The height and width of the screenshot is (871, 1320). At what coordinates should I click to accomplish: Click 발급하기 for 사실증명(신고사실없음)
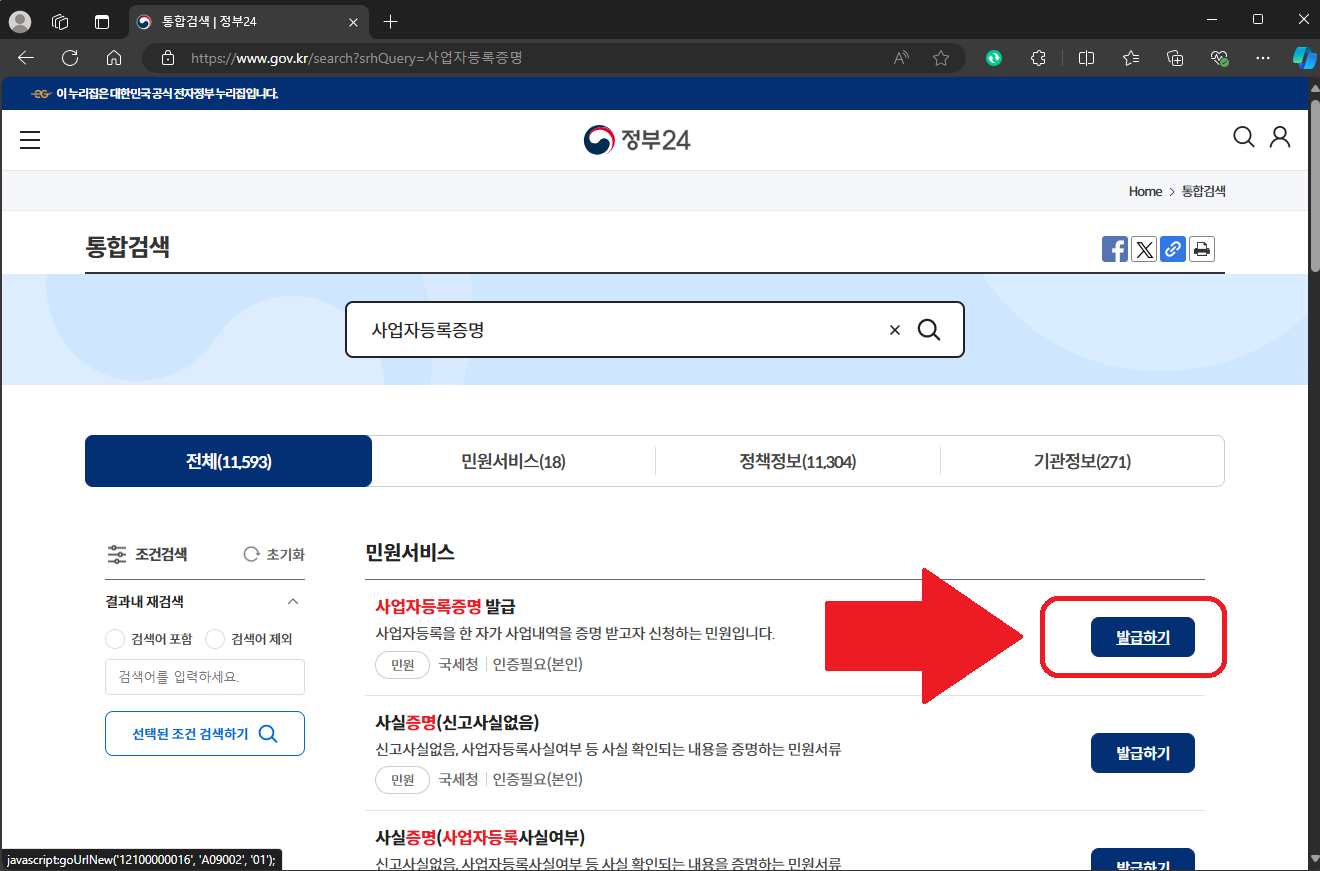1143,753
